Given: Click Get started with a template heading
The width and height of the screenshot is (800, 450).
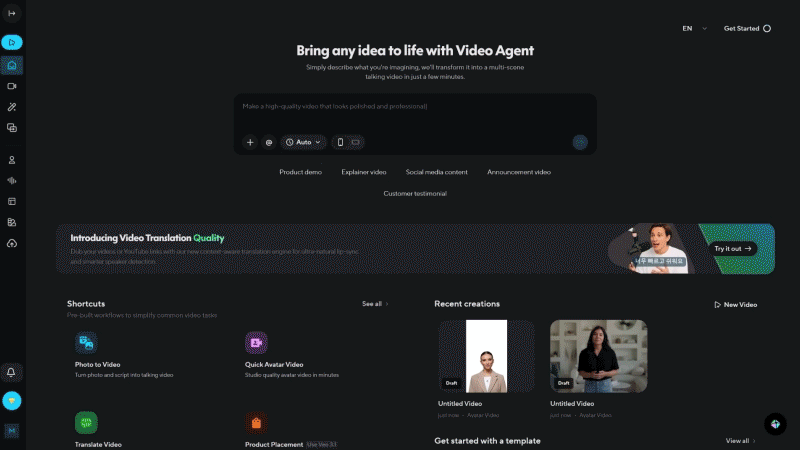Looking at the screenshot, I should click(x=487, y=441).
